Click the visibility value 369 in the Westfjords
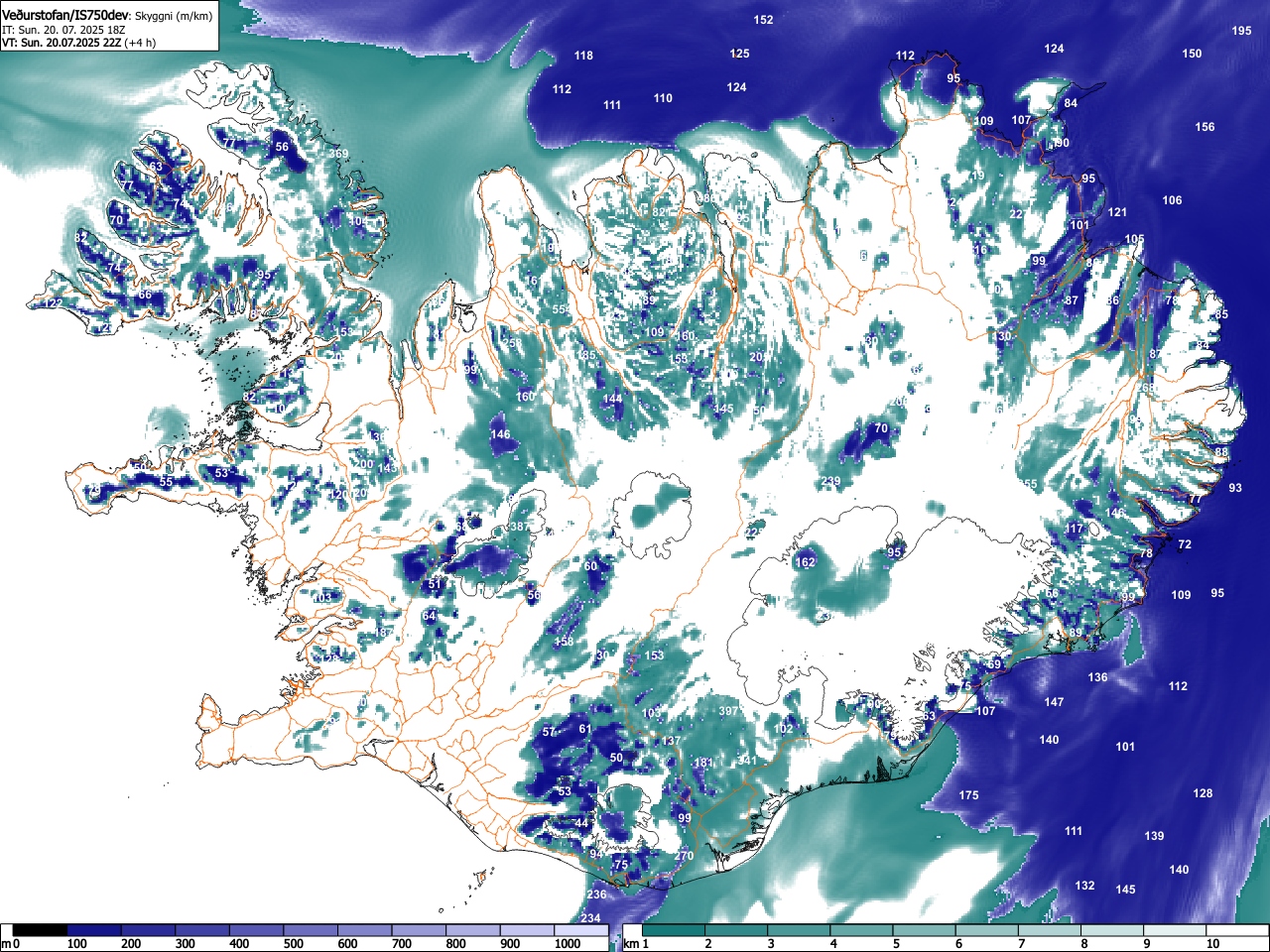 pos(339,154)
